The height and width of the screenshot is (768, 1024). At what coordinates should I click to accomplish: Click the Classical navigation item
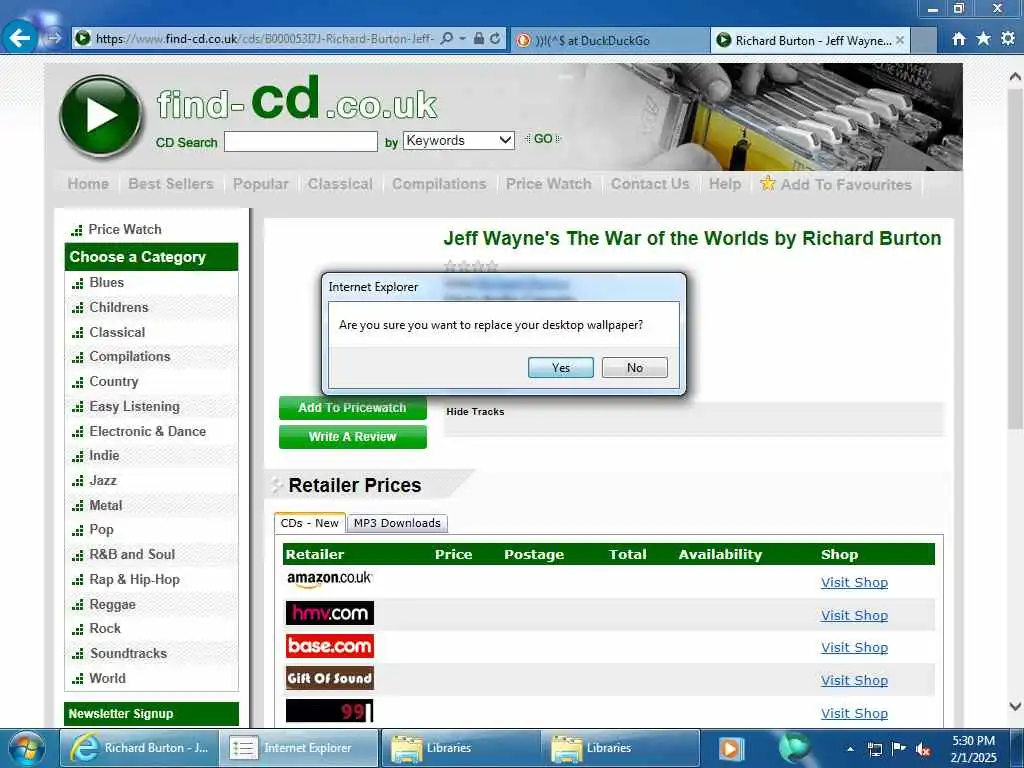tap(340, 184)
